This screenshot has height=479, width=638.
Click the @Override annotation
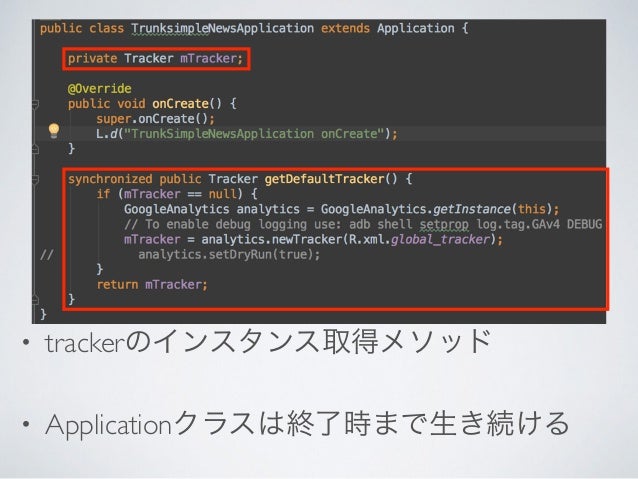click(x=100, y=89)
